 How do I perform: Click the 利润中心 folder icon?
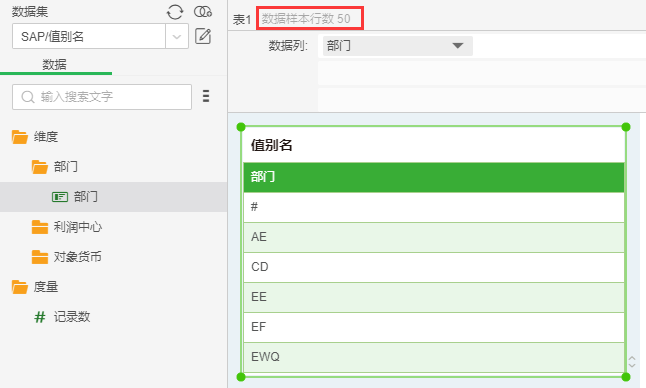click(x=40, y=227)
